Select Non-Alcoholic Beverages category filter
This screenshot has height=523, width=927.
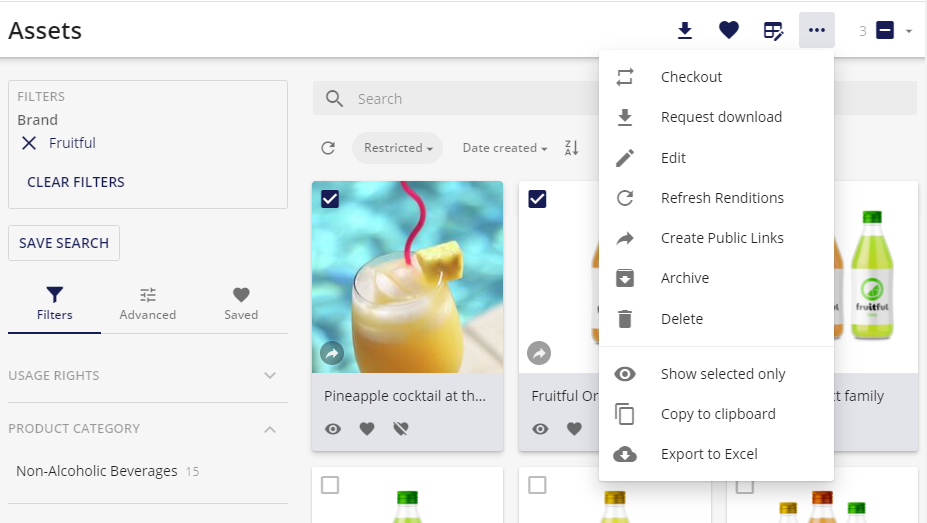[x=96, y=471]
